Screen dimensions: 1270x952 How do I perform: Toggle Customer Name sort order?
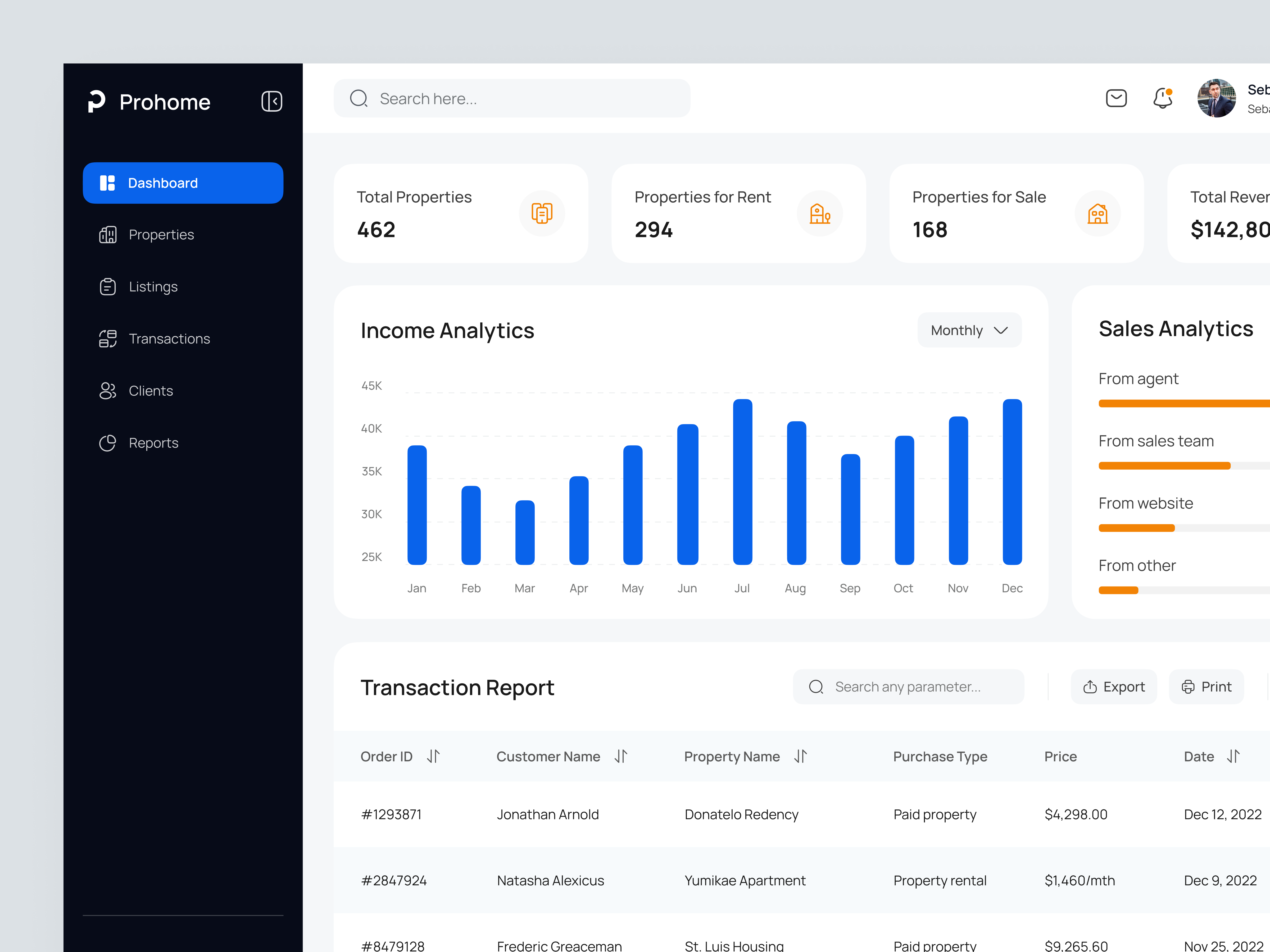621,756
